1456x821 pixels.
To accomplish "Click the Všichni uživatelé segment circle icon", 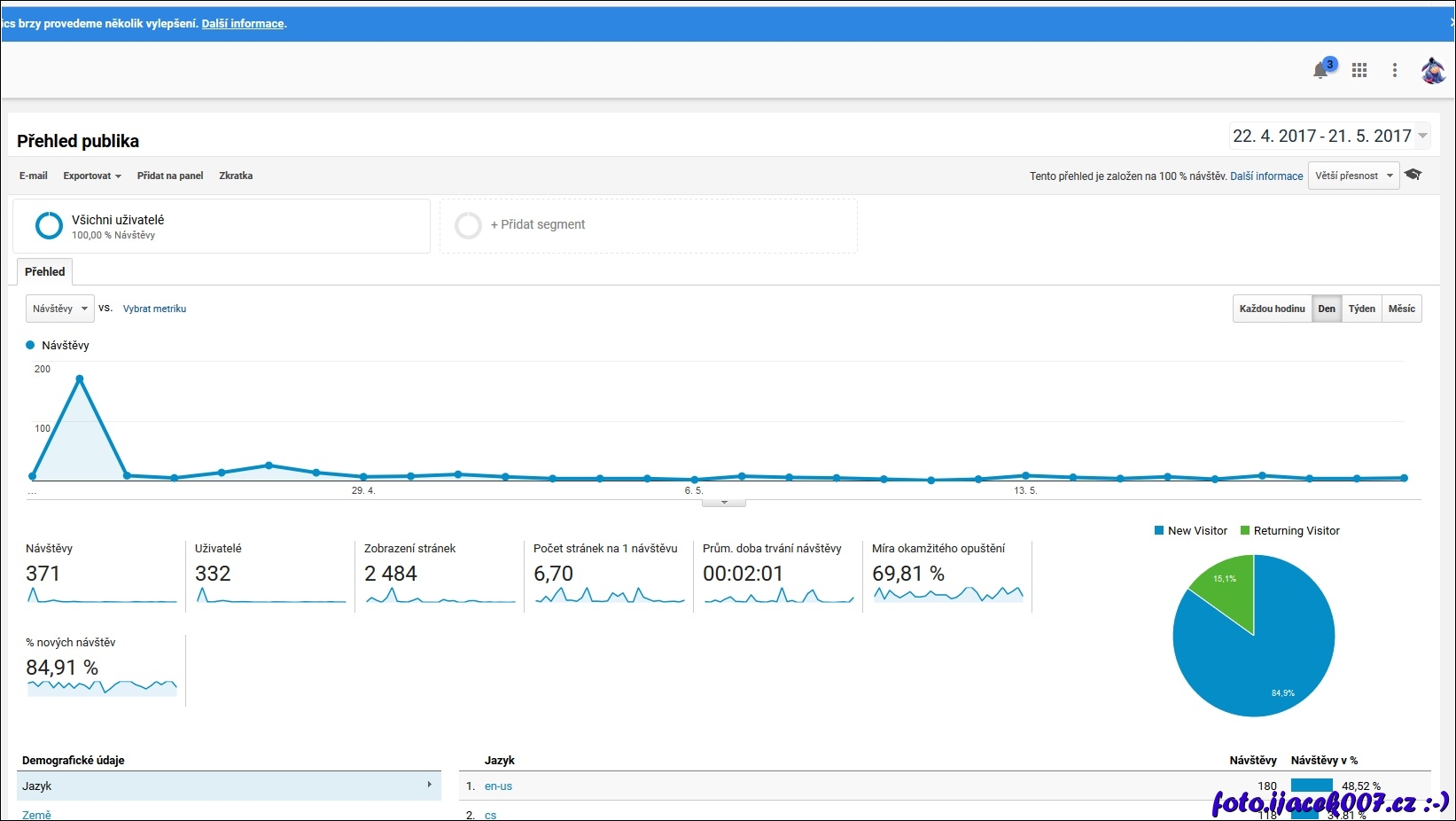I will tap(49, 226).
